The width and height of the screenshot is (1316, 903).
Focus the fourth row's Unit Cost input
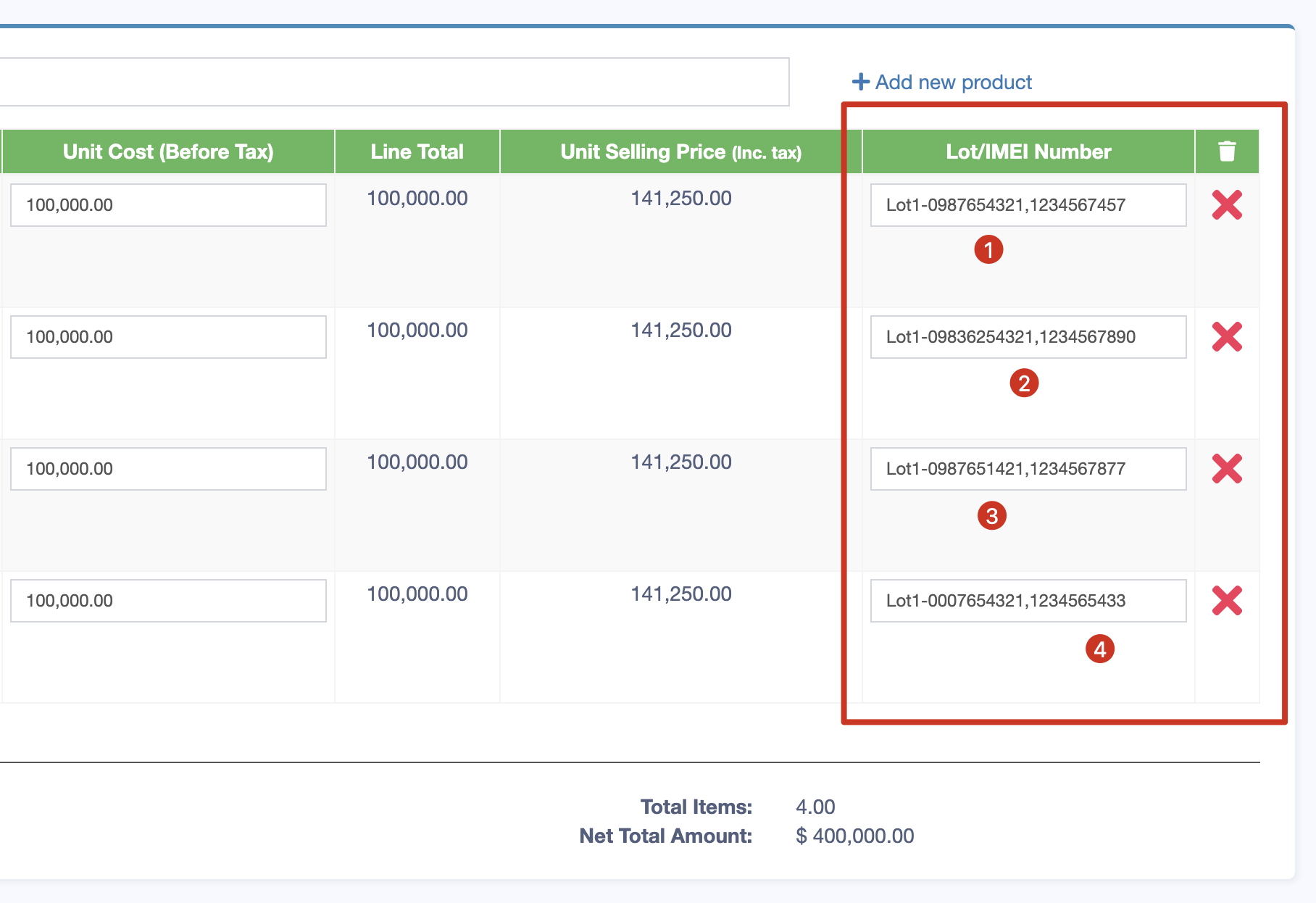[168, 601]
